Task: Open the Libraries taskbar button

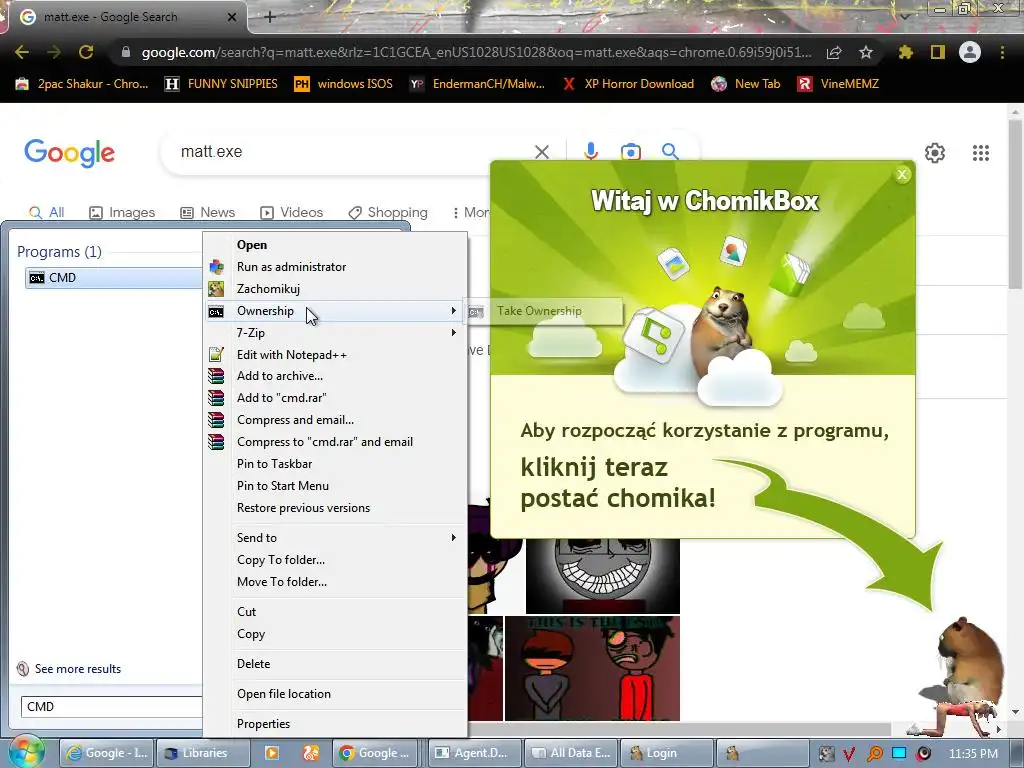Action: tap(204, 753)
